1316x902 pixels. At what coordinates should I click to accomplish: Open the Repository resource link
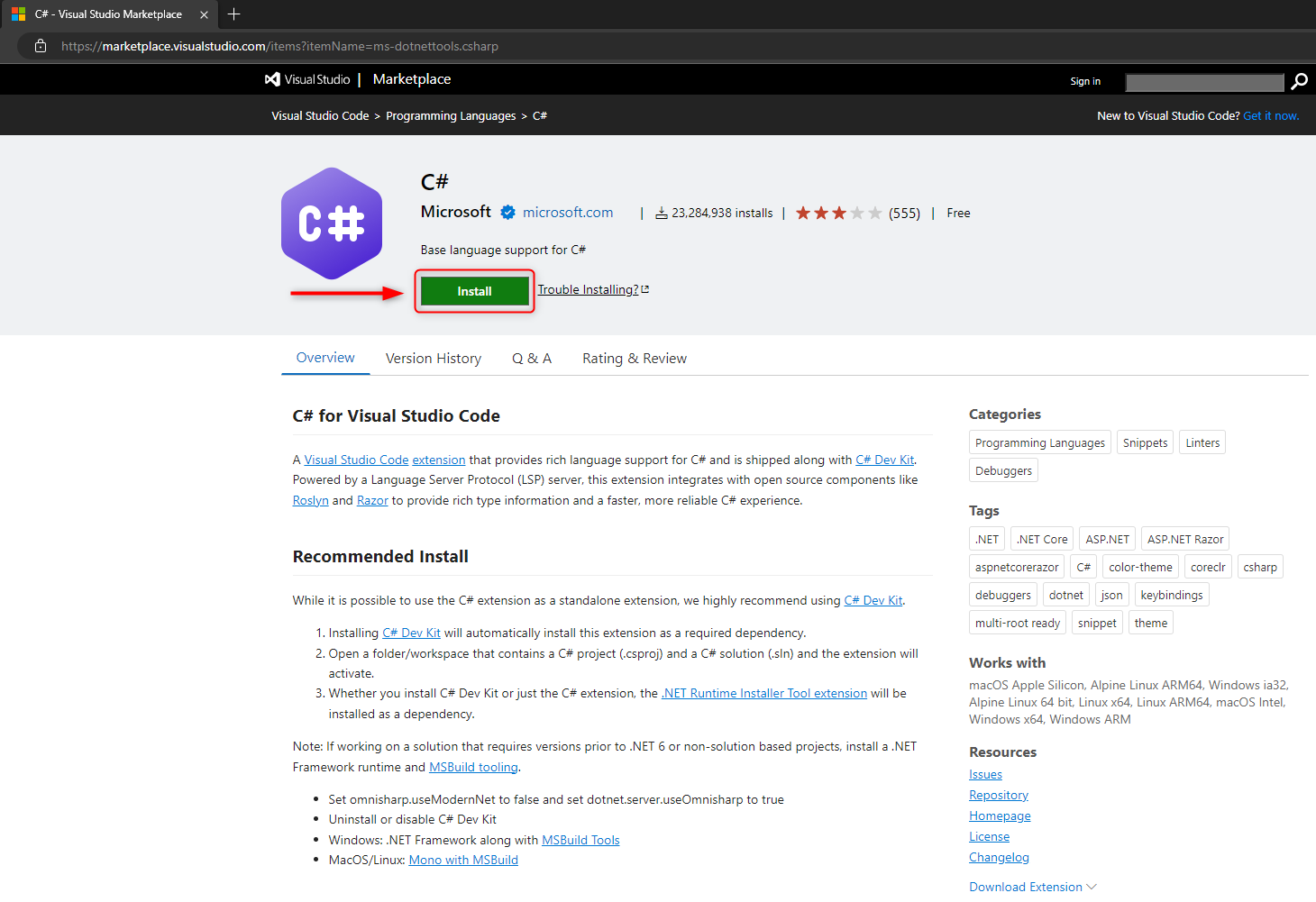tap(999, 795)
